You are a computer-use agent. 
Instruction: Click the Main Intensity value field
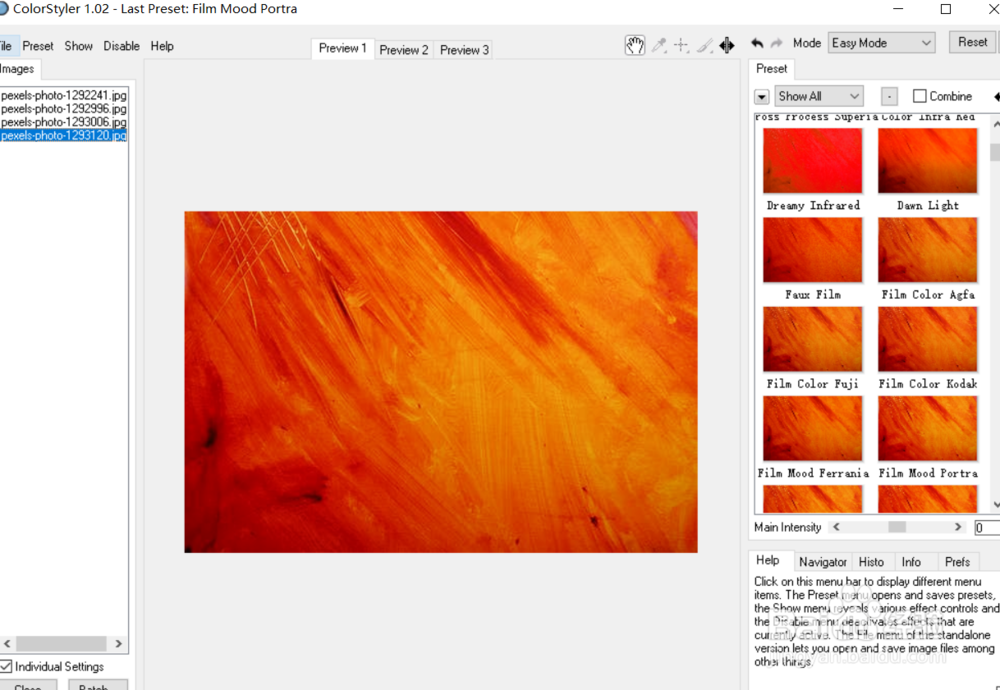click(x=987, y=527)
